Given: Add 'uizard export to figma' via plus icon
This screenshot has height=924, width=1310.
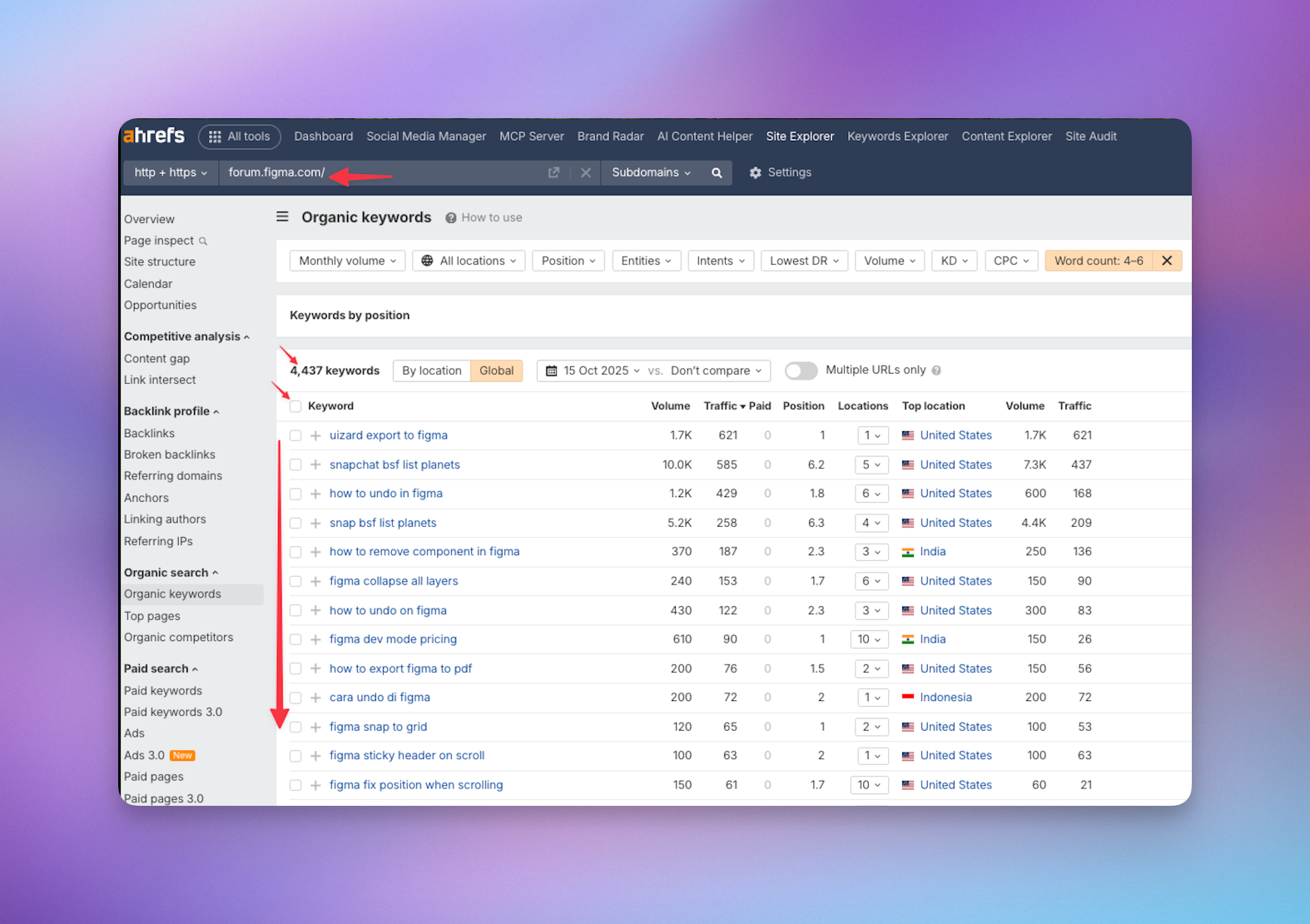Looking at the screenshot, I should [x=316, y=435].
